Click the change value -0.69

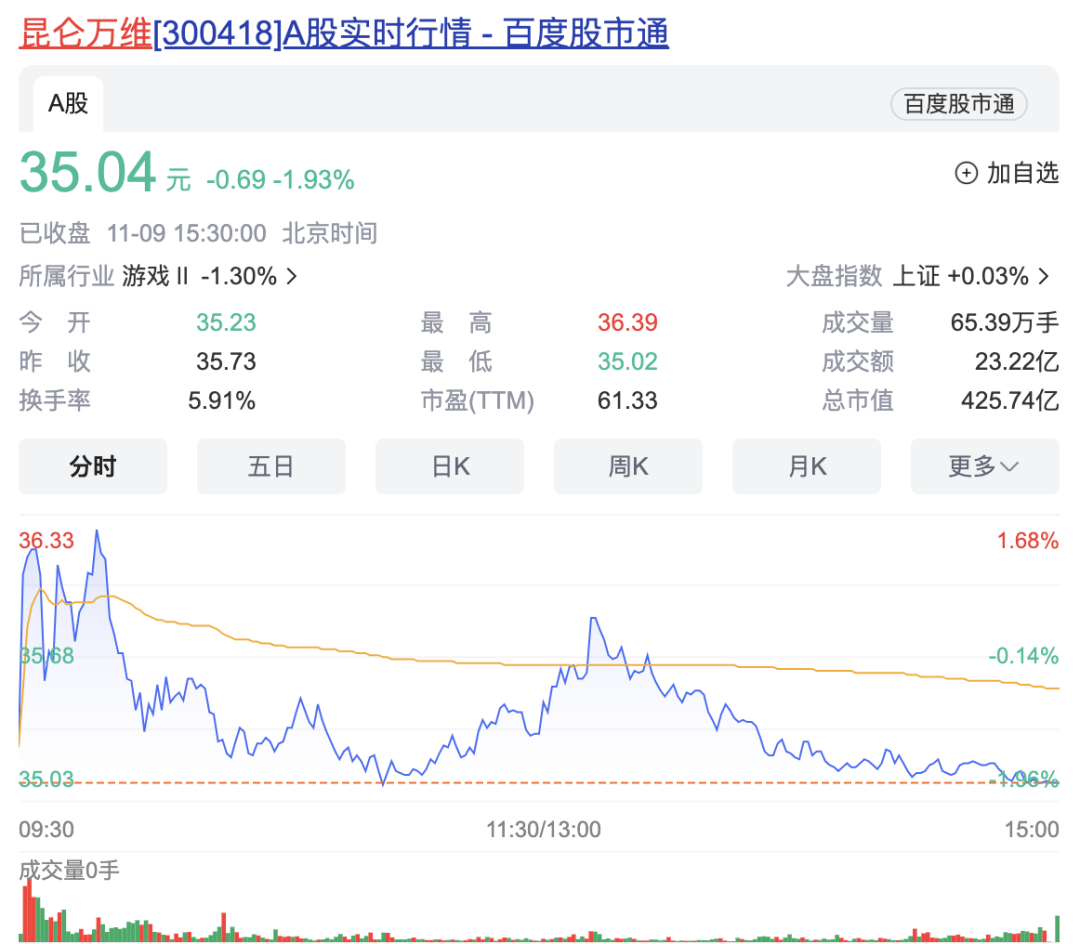236,180
